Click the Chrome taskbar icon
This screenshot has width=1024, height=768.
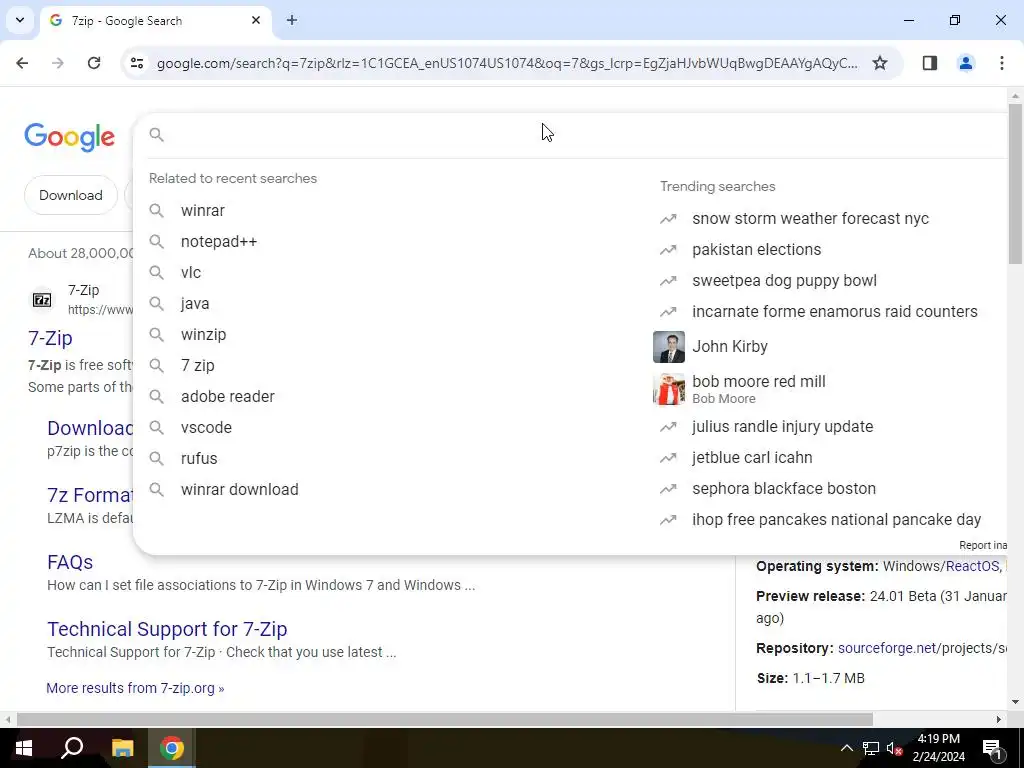point(172,748)
